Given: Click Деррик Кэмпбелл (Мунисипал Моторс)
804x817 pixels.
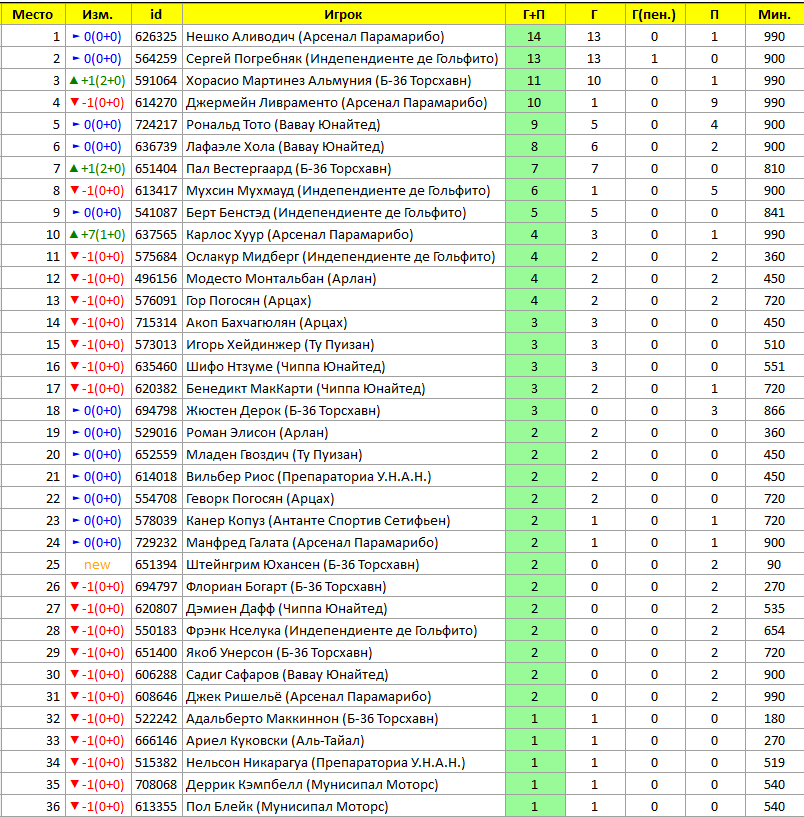Looking at the screenshot, I should coord(312,785).
